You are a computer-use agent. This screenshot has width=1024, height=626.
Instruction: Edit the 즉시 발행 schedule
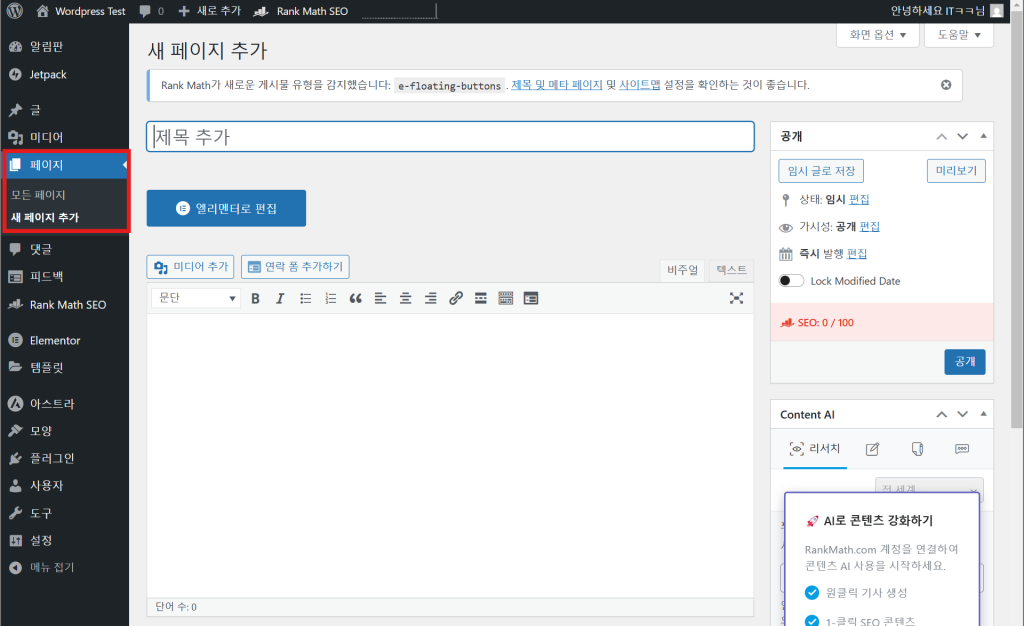(x=857, y=253)
